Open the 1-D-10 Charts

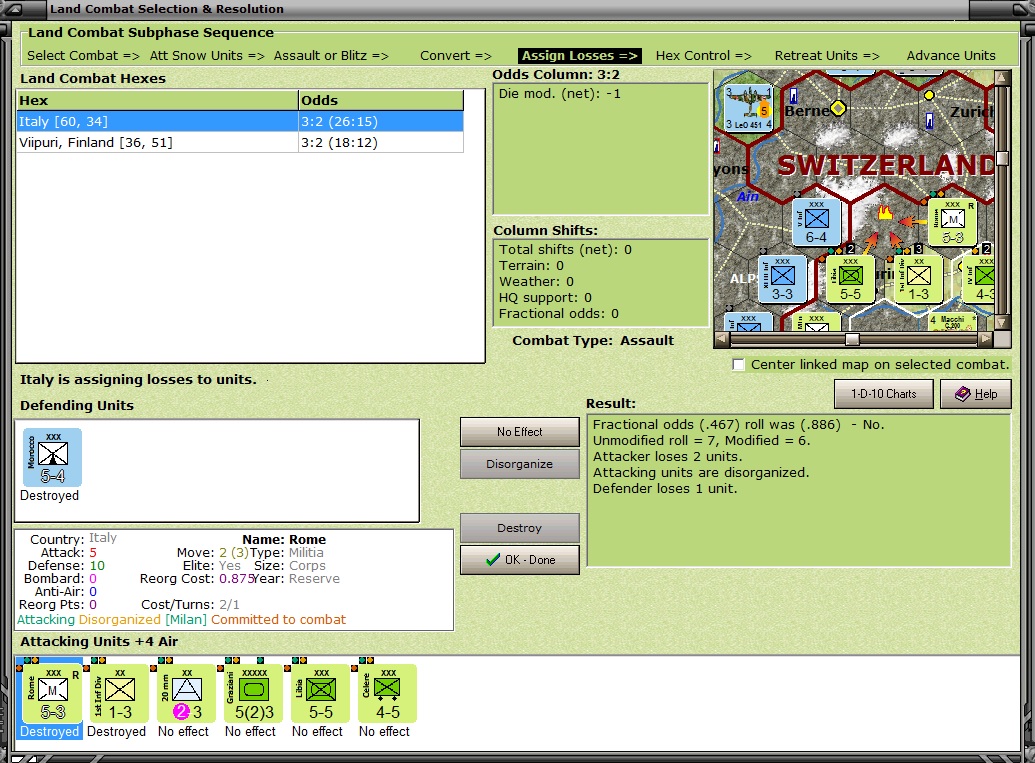pyautogui.click(x=883, y=394)
